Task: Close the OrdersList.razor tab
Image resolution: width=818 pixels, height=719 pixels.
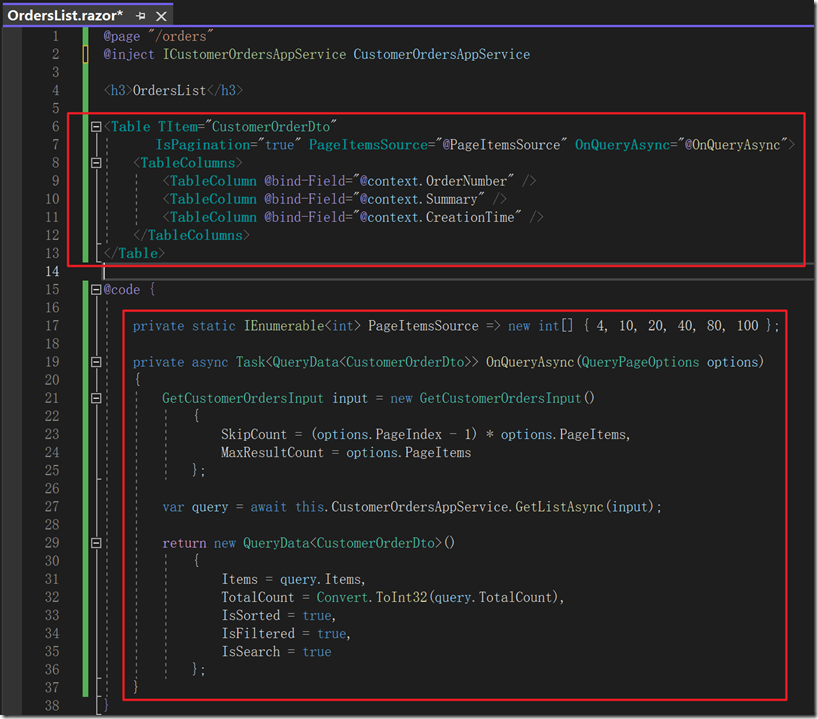Action: tap(162, 16)
